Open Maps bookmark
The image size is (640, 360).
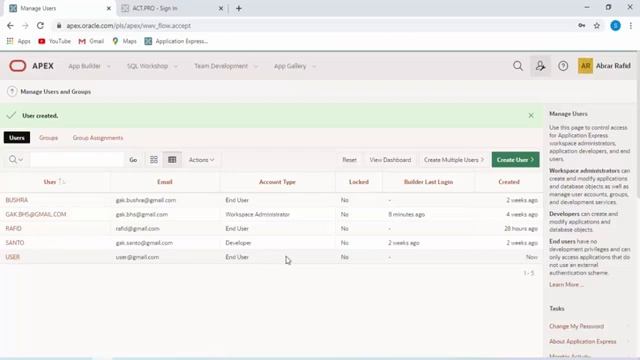[x=124, y=41]
